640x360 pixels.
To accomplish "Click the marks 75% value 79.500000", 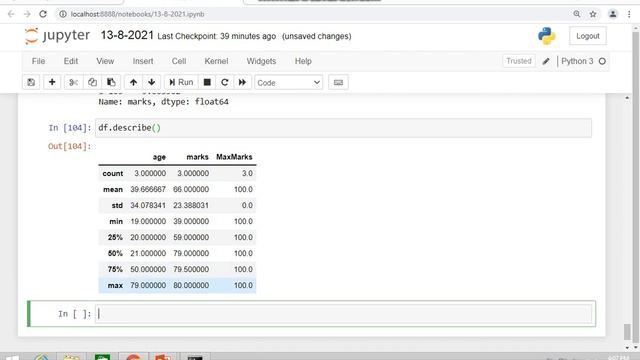I will pos(191,269).
